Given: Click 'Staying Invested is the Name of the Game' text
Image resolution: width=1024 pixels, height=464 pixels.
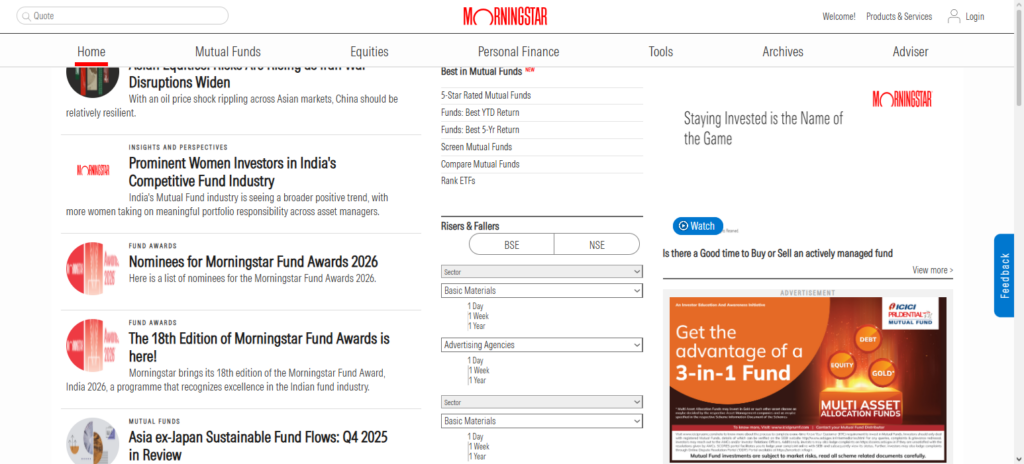Looking at the screenshot, I should click(763, 128).
